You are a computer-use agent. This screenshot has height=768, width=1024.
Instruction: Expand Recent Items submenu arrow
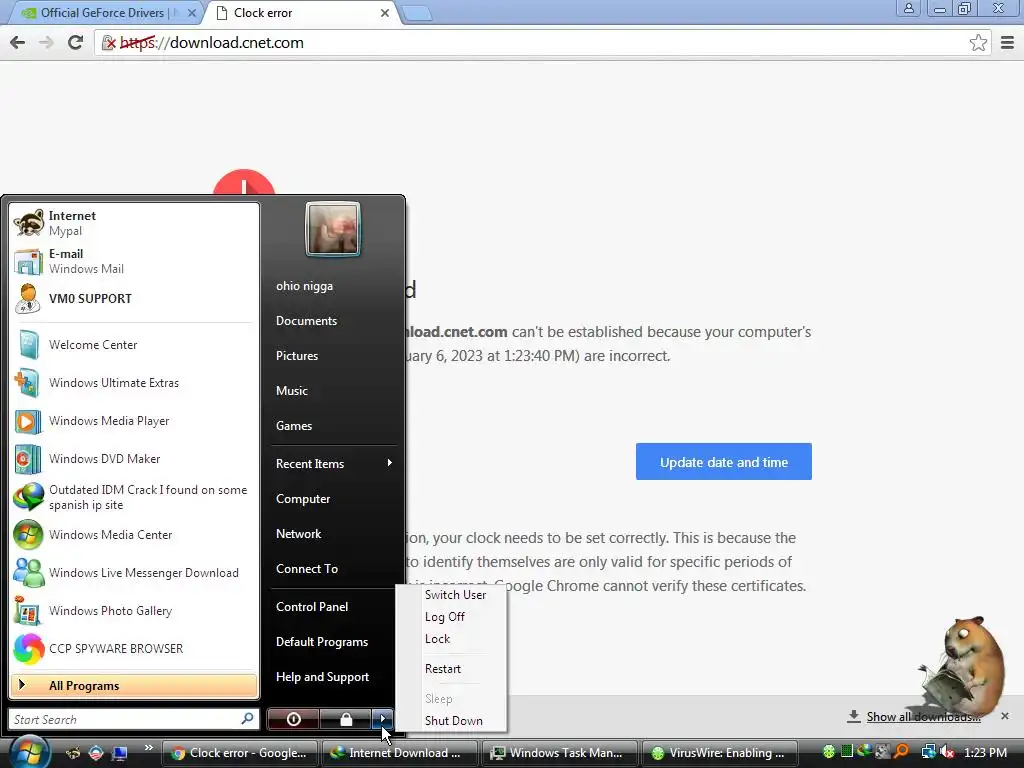pyautogui.click(x=389, y=463)
